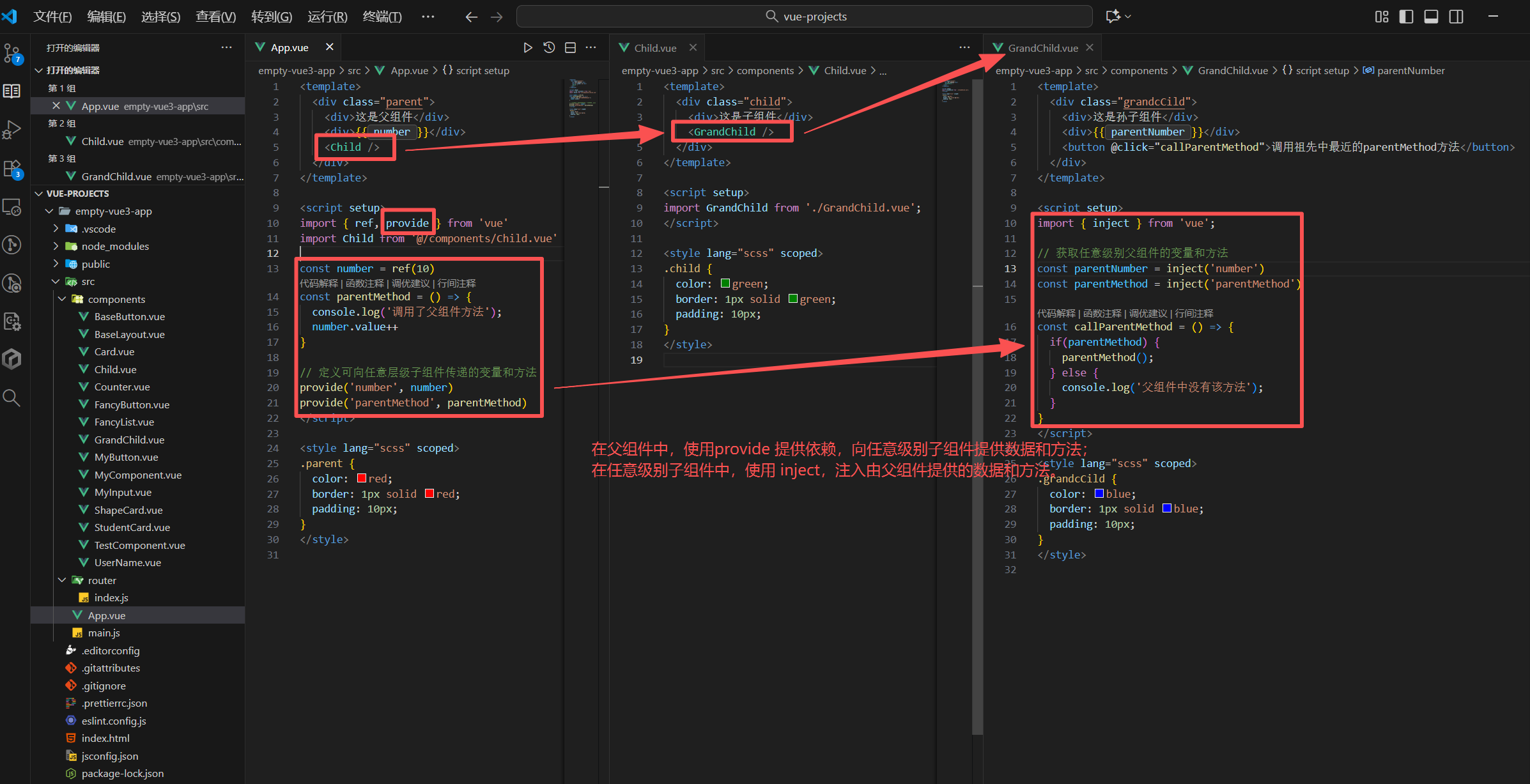Viewport: 1530px width, 784px height.
Task: Toggle the primary side bar visibility
Action: (x=1407, y=17)
